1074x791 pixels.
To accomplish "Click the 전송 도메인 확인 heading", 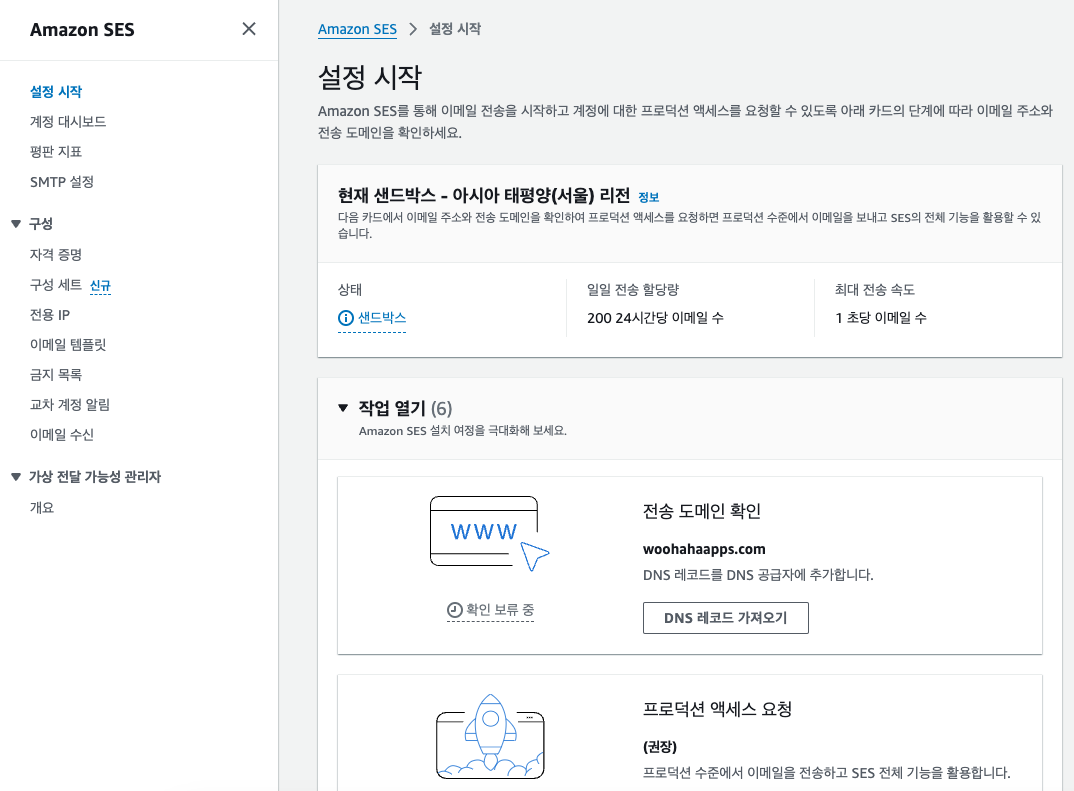I will [701, 511].
